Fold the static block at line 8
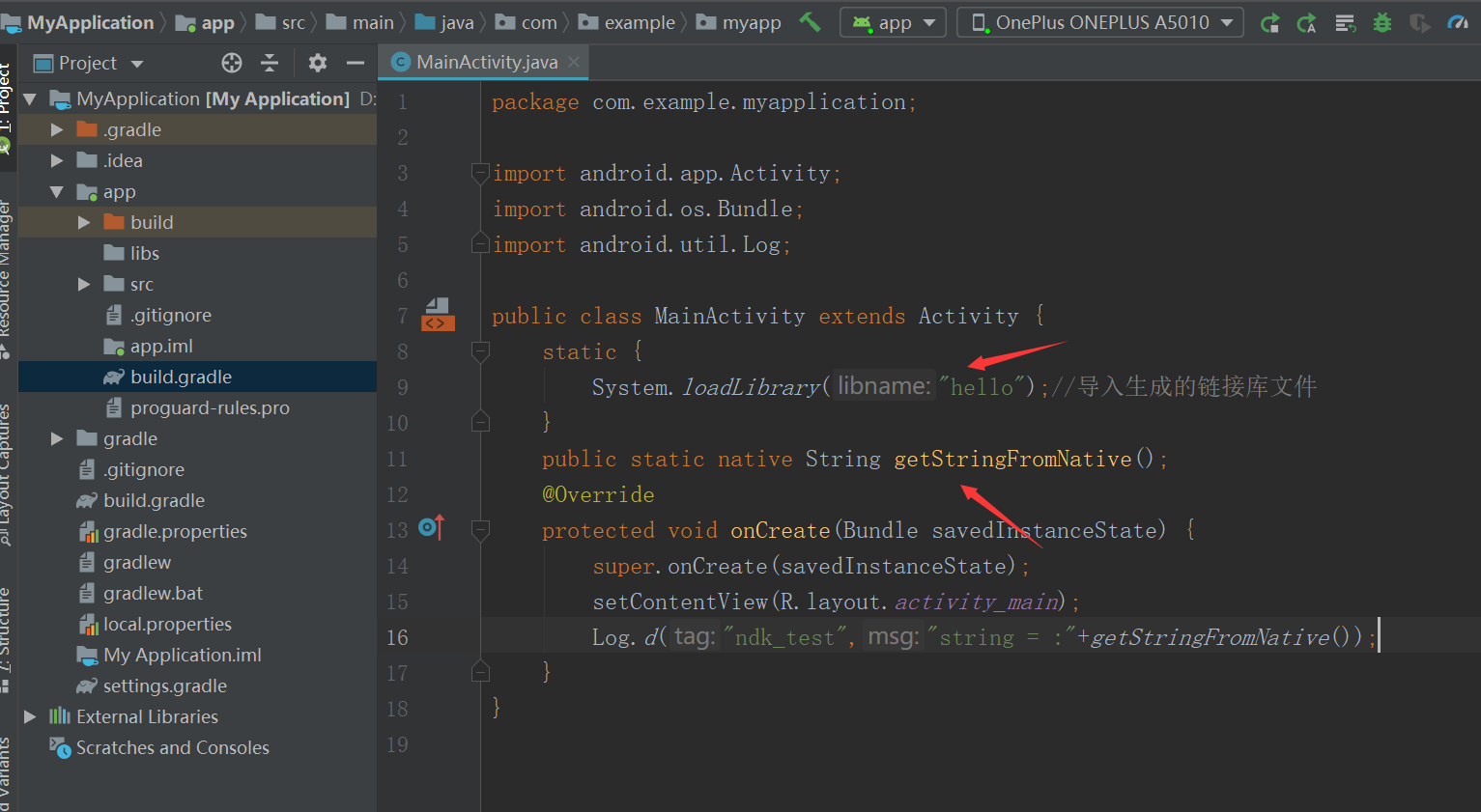This screenshot has width=1481, height=812. [x=480, y=351]
